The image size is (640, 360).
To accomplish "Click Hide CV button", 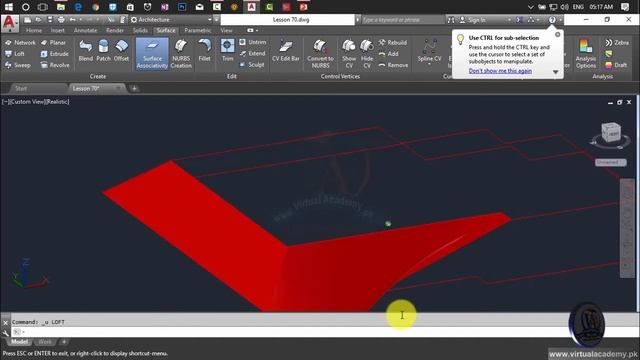I will pos(367,54).
